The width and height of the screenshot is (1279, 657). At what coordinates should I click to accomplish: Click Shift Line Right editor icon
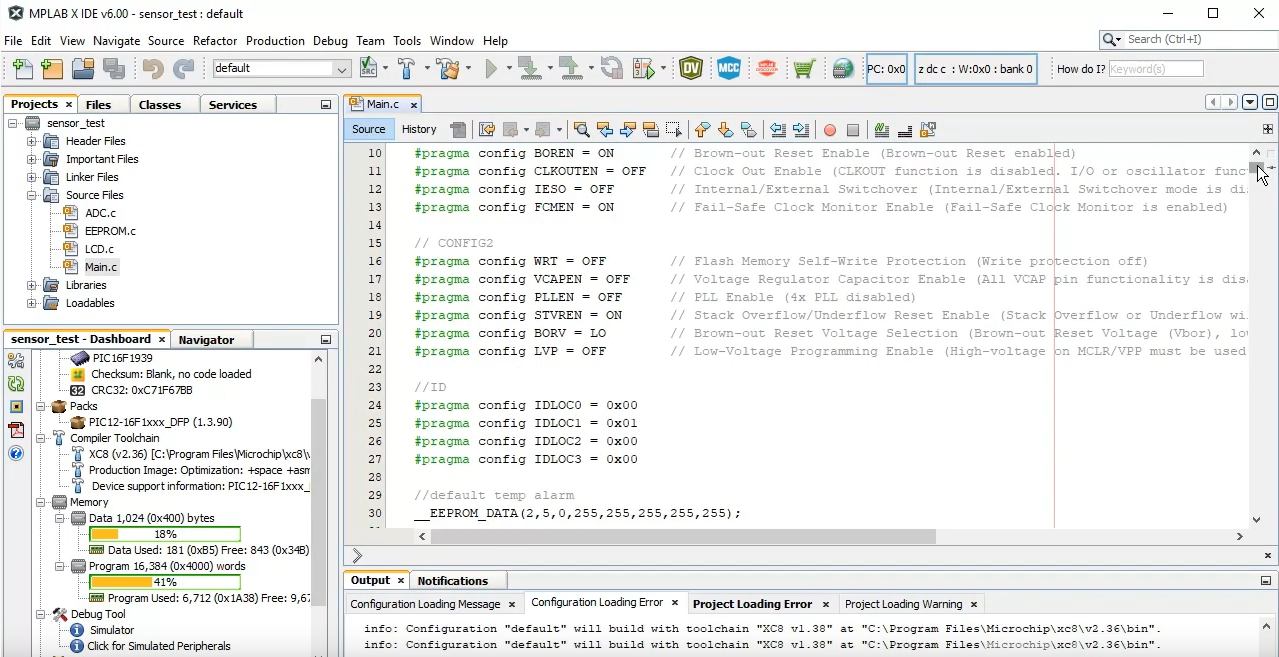coord(801,130)
